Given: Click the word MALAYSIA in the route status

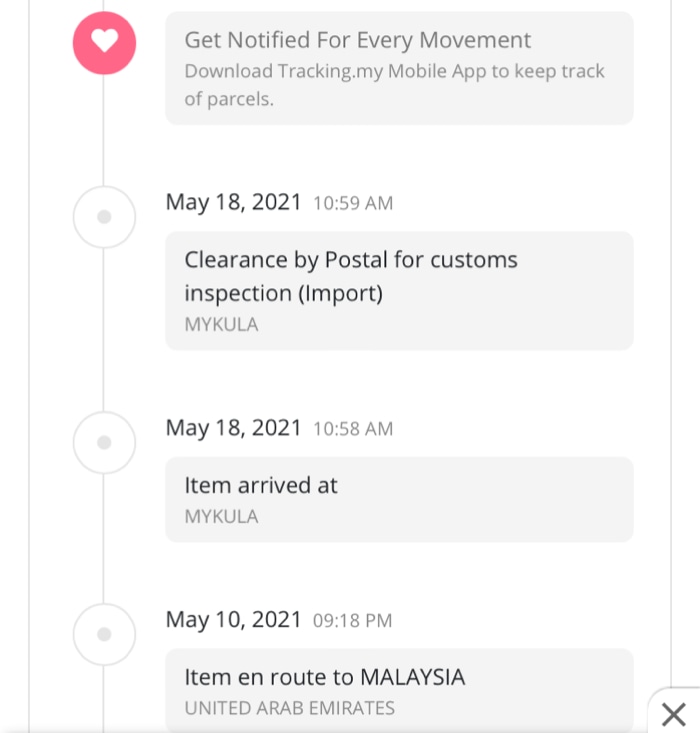Looking at the screenshot, I should (412, 677).
